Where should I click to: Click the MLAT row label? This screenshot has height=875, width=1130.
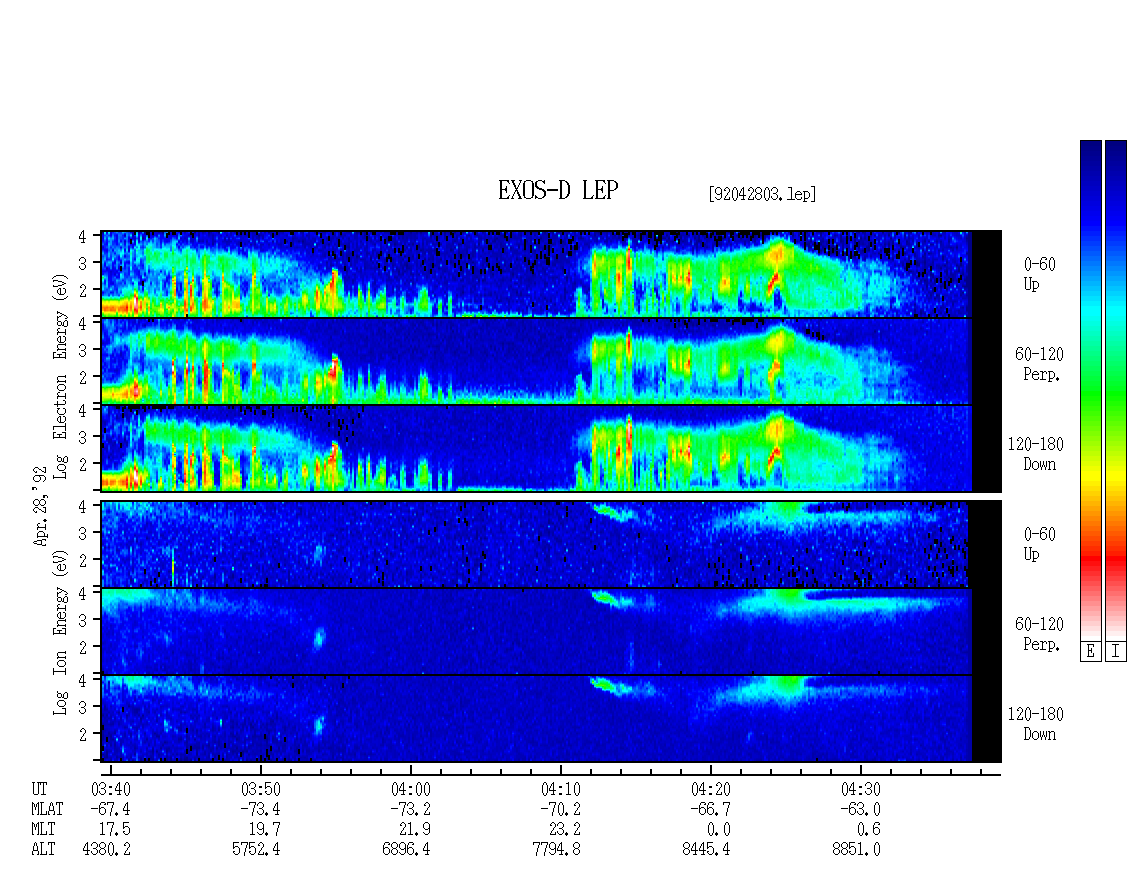click(x=48, y=809)
